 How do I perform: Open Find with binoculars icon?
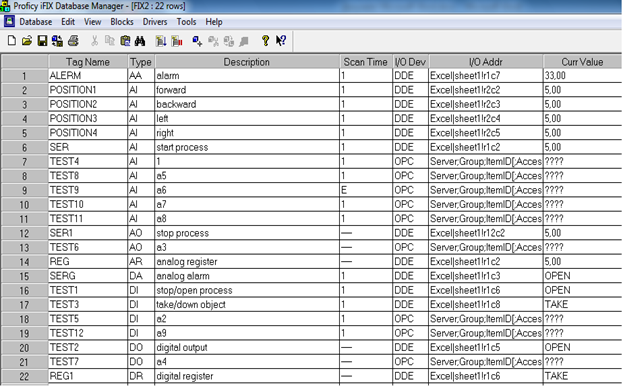coord(140,41)
